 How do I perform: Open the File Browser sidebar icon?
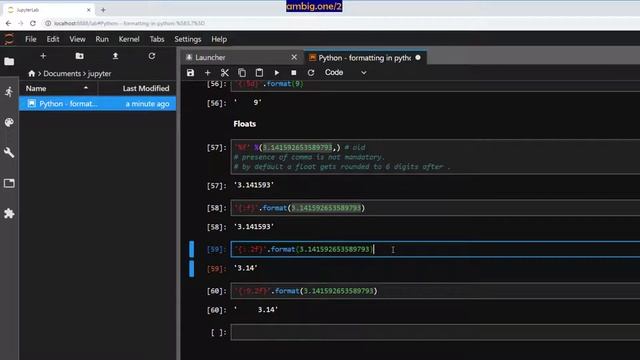pyautogui.click(x=9, y=62)
